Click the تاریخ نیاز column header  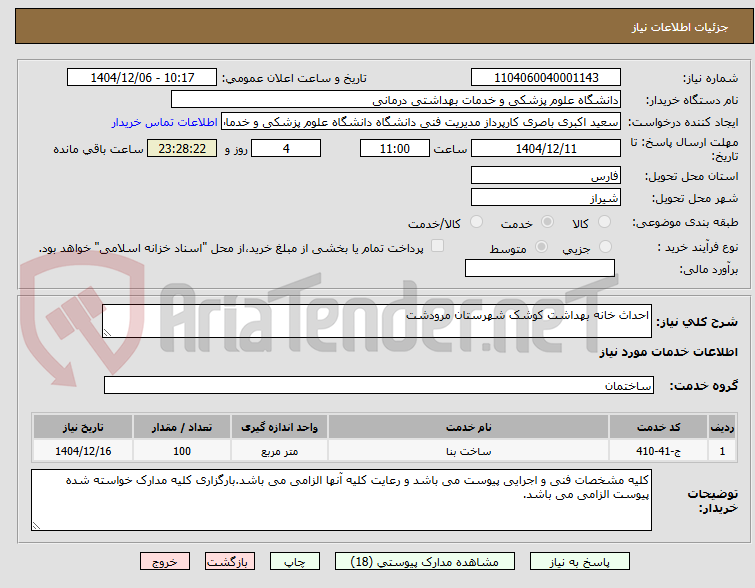[83, 427]
